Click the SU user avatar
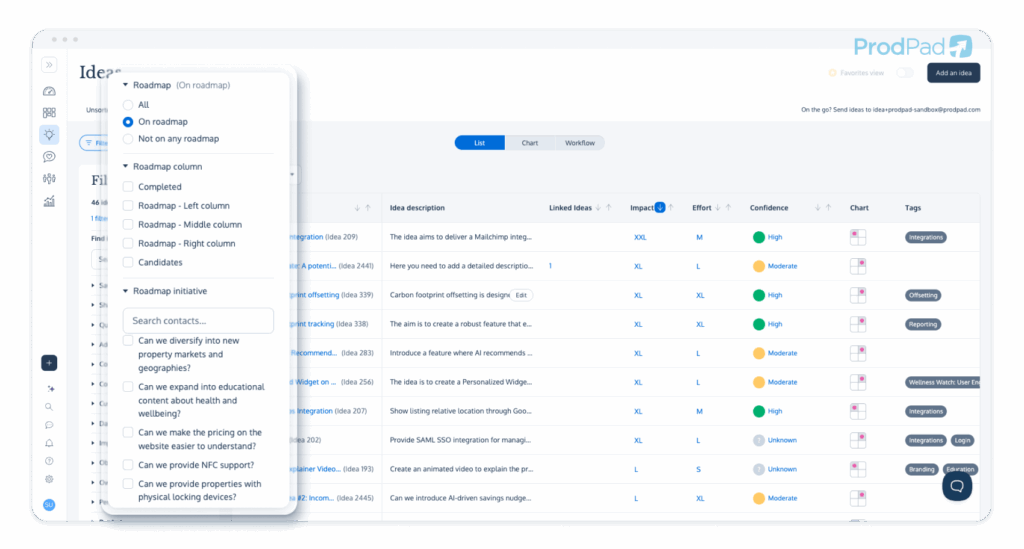Screen dimensions: 1024x549 (x=49, y=505)
